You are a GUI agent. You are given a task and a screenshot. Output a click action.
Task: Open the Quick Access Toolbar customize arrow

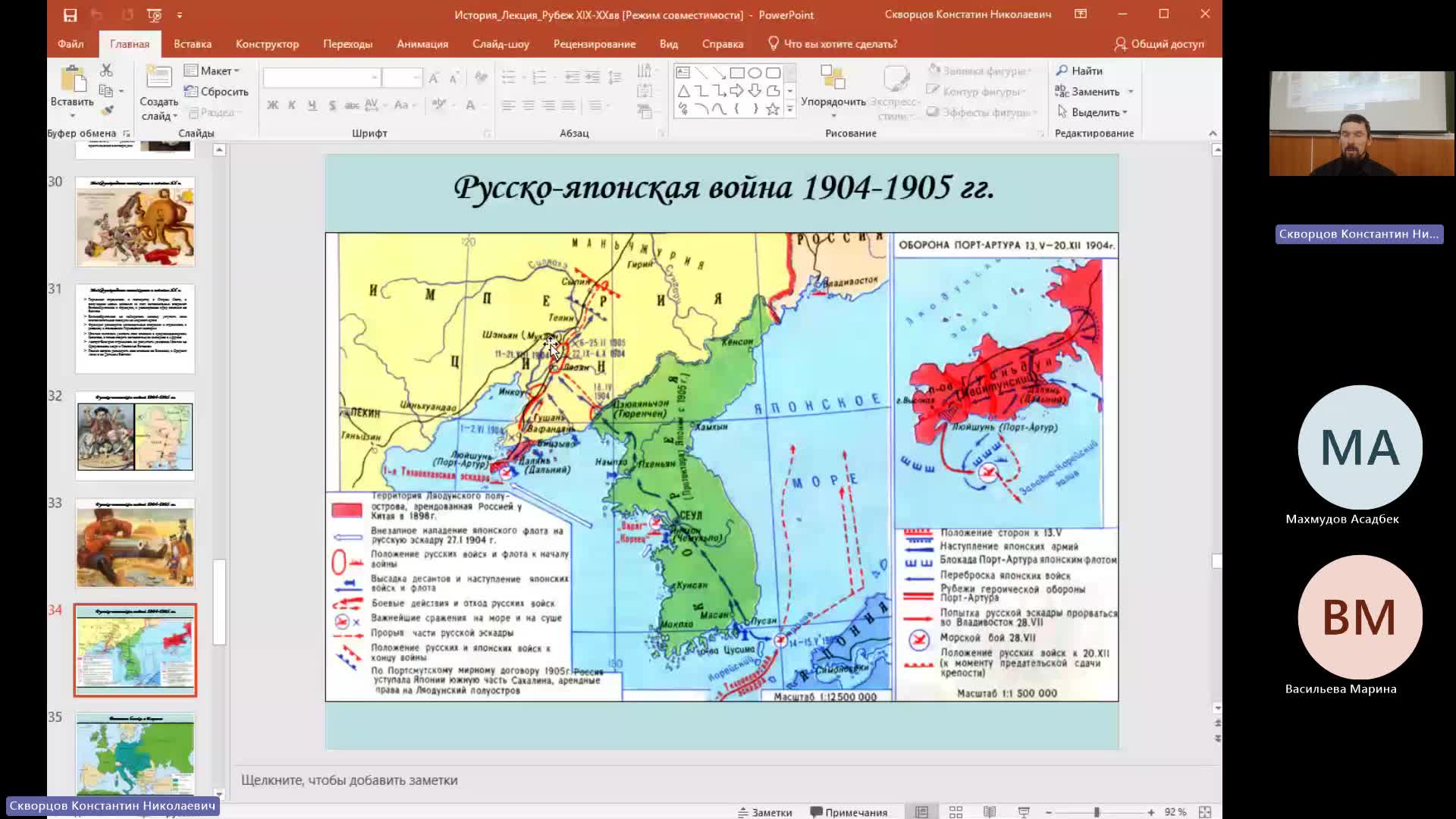180,14
